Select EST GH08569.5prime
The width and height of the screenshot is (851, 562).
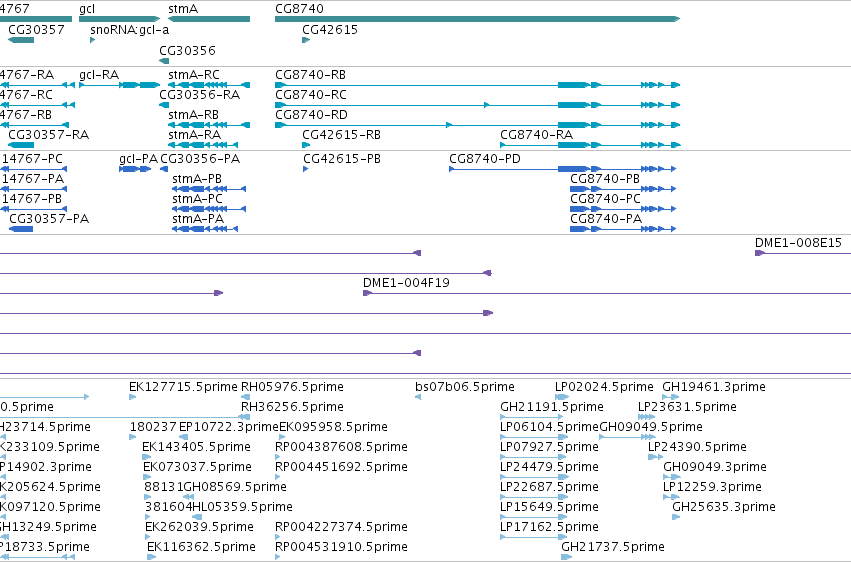click(x=189, y=497)
